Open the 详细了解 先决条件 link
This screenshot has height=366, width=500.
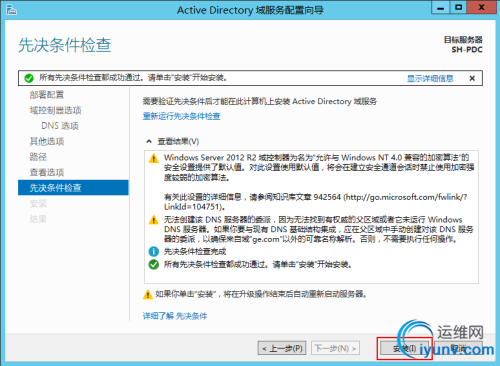(x=175, y=316)
